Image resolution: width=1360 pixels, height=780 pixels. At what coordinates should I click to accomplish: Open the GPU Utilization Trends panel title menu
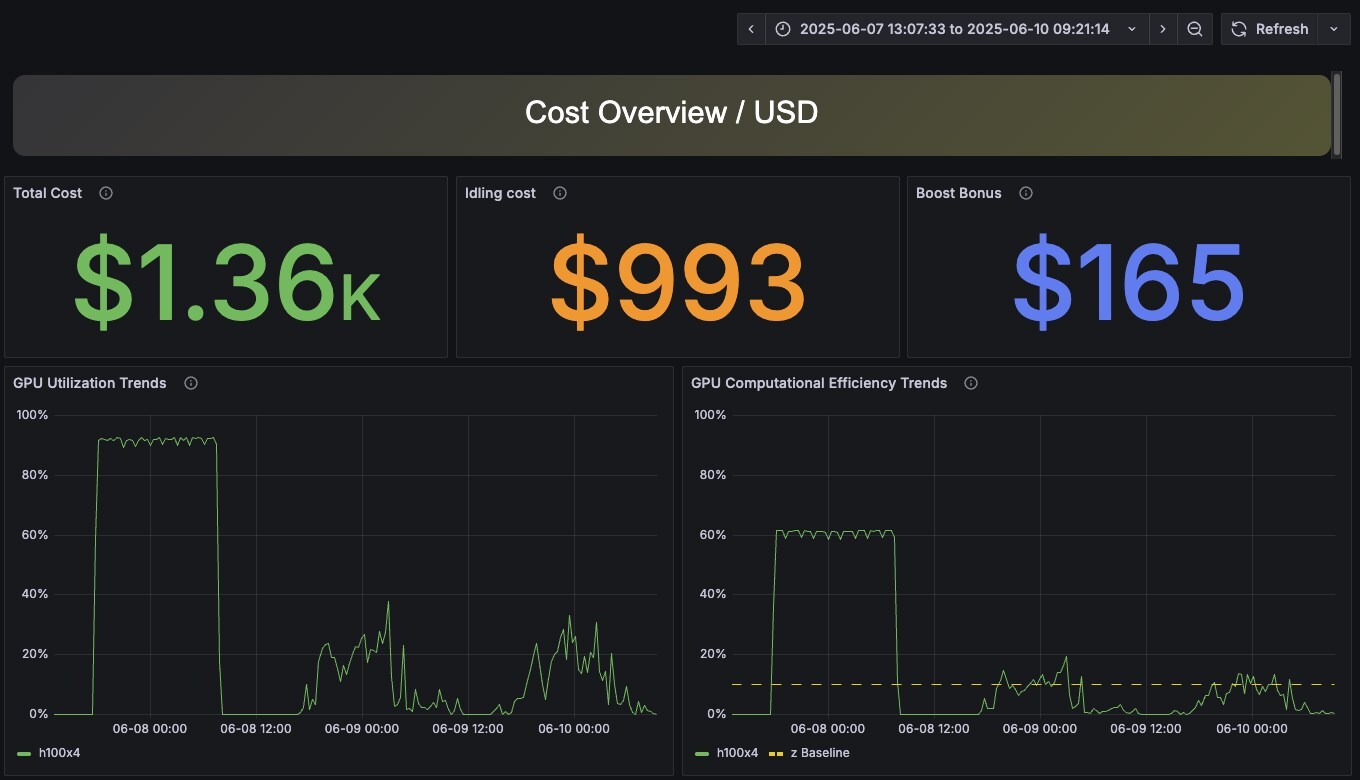click(90, 383)
